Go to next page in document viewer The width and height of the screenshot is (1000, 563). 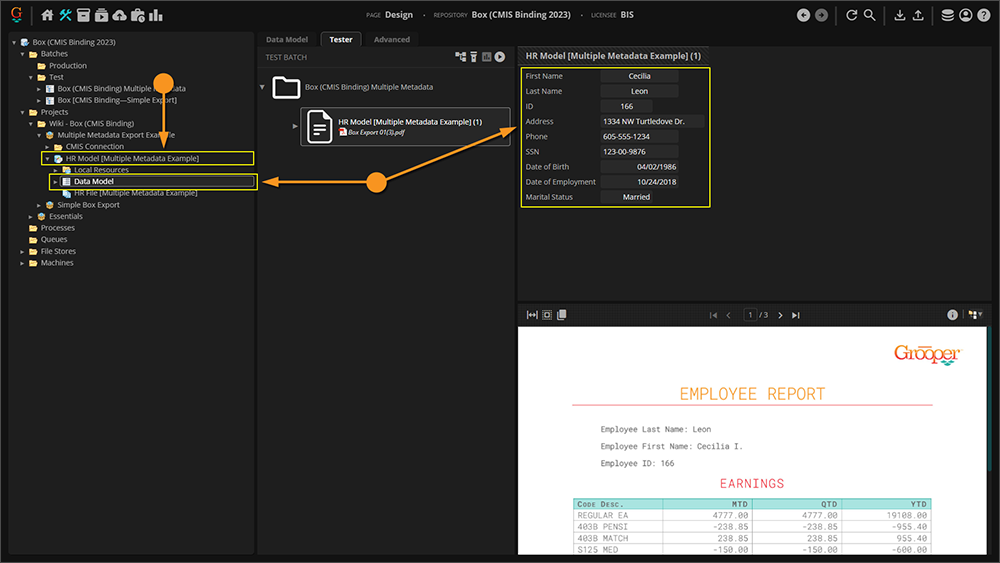coord(780,315)
